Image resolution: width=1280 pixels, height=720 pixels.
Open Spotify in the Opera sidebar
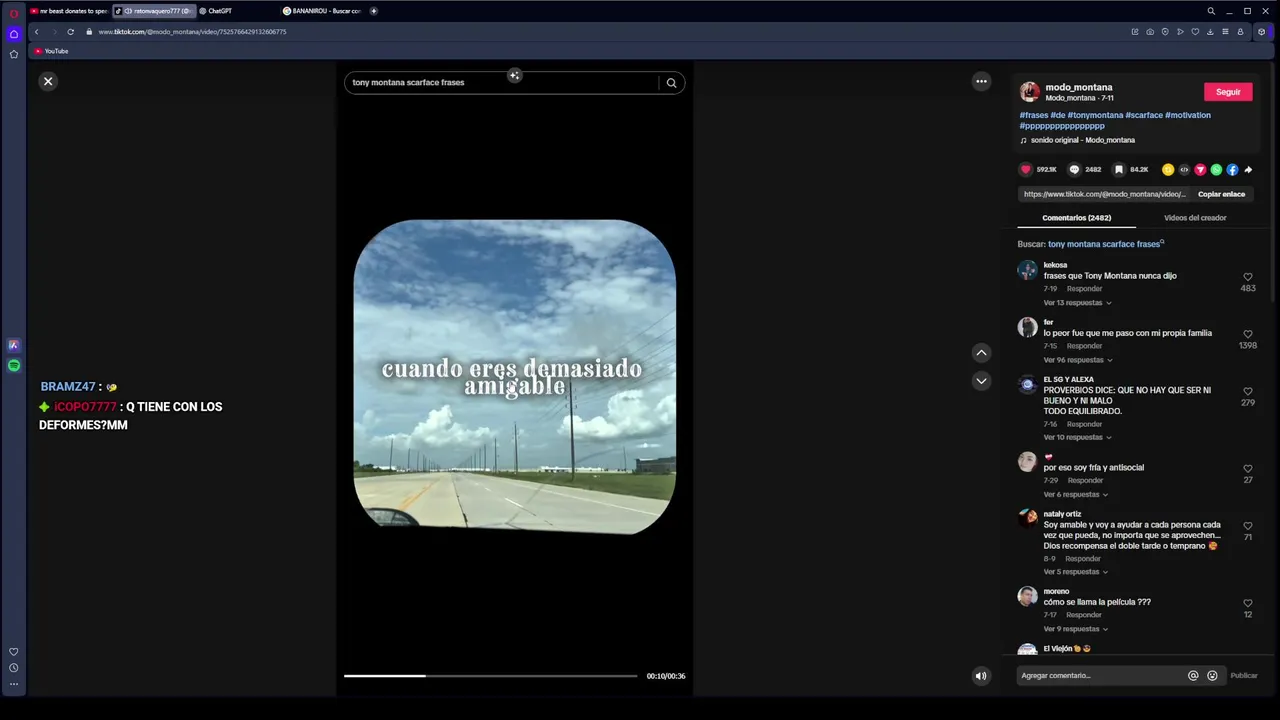(14, 366)
